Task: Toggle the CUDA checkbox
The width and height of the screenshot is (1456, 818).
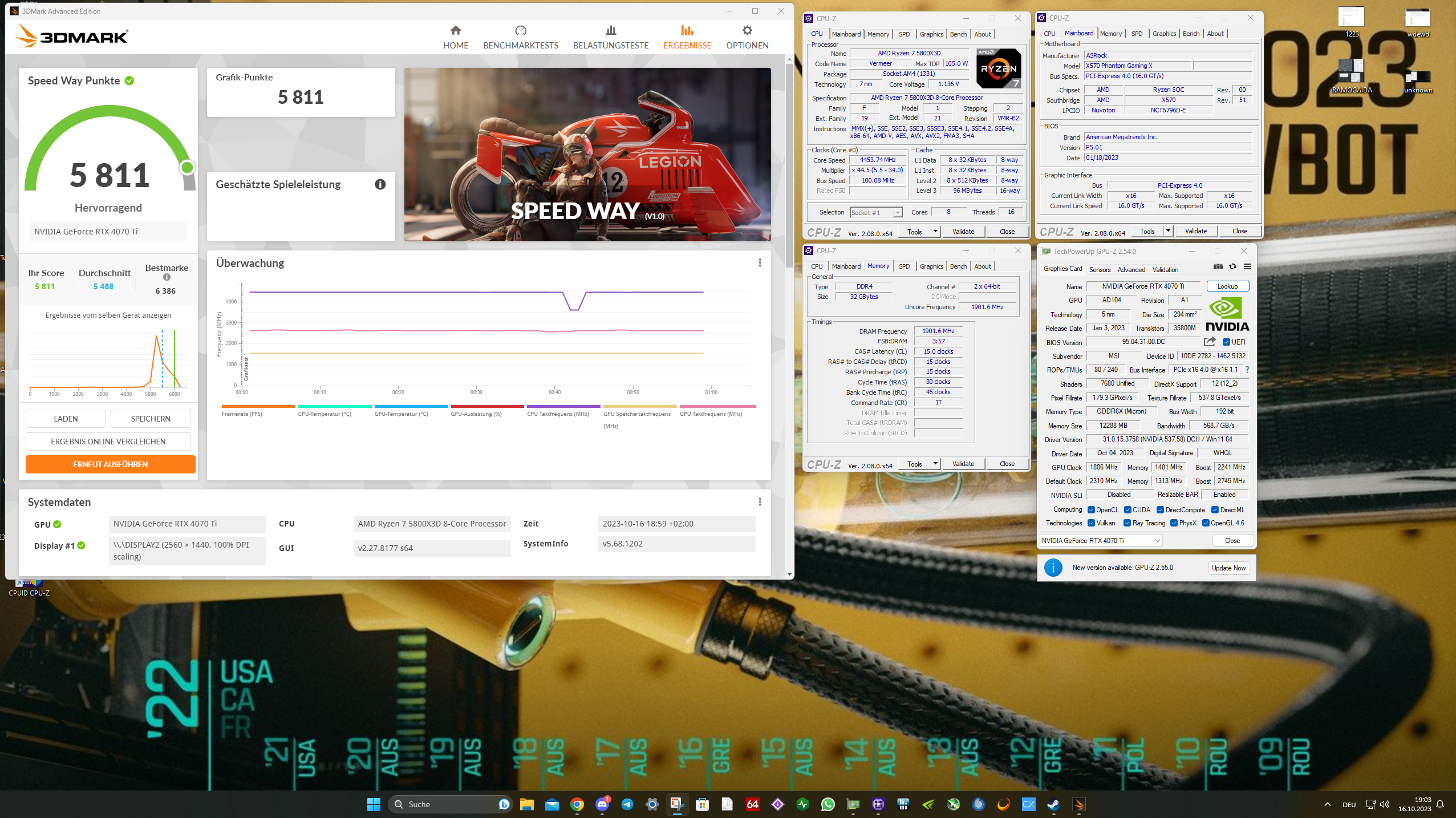Action: (x=1128, y=510)
